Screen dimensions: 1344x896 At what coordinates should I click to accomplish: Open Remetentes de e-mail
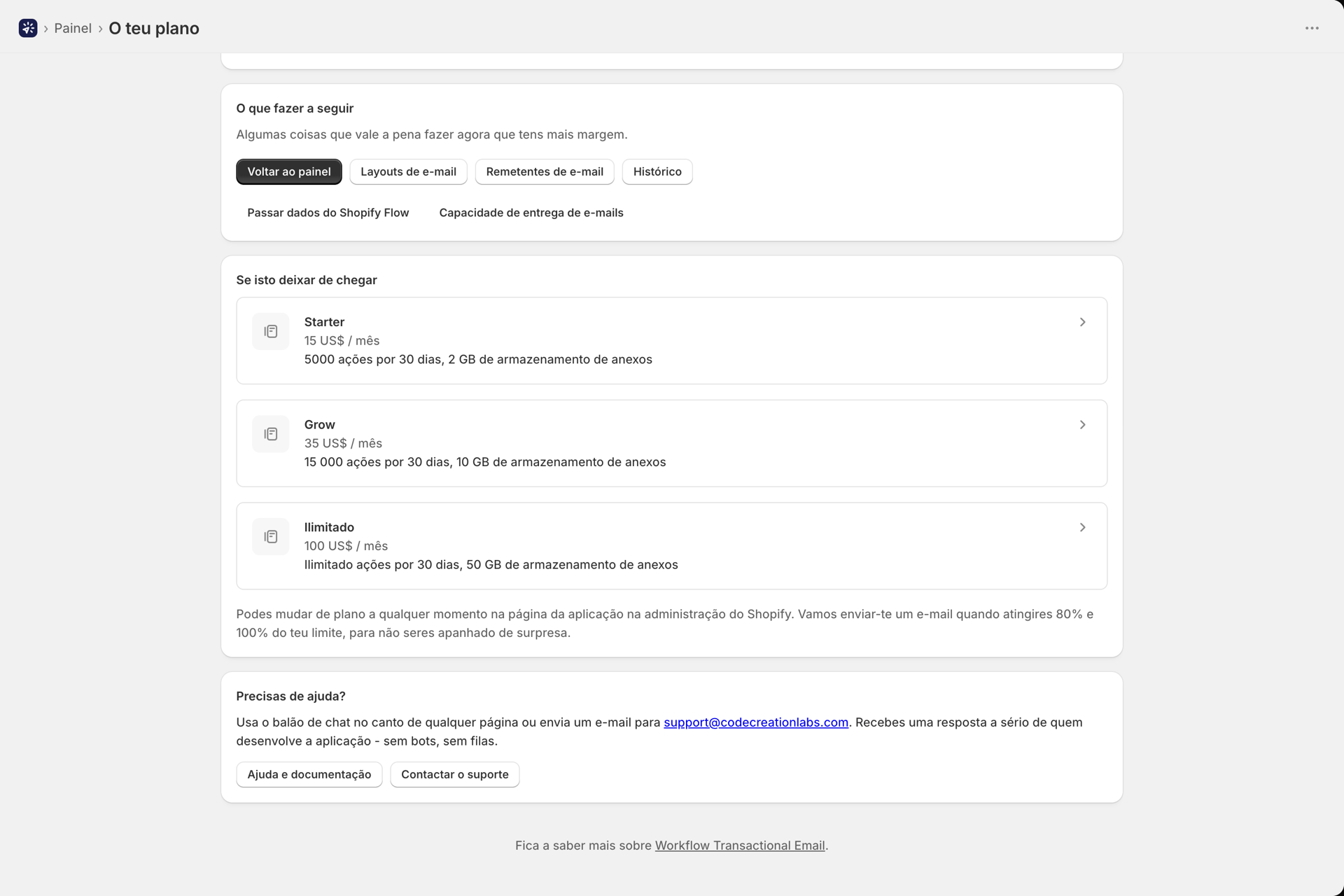pos(545,171)
